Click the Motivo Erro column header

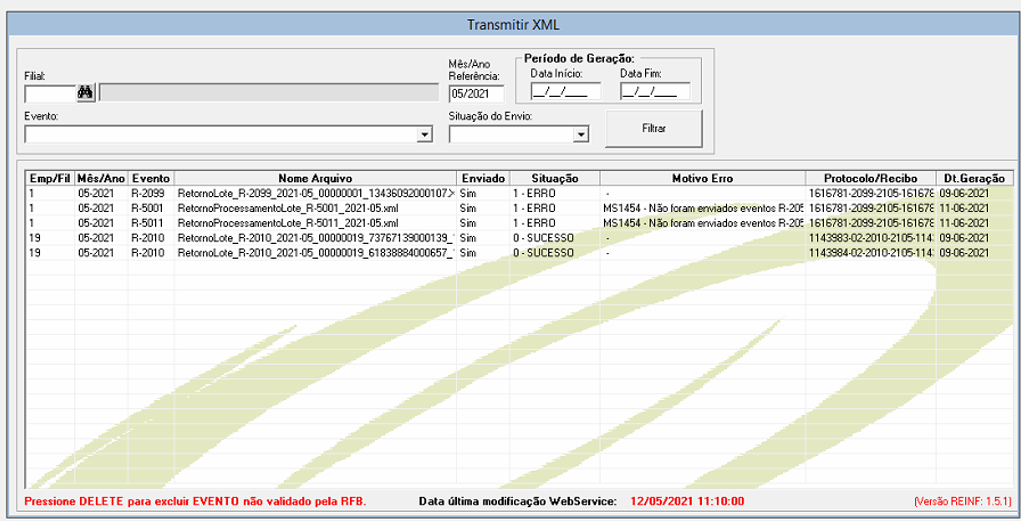coord(703,178)
